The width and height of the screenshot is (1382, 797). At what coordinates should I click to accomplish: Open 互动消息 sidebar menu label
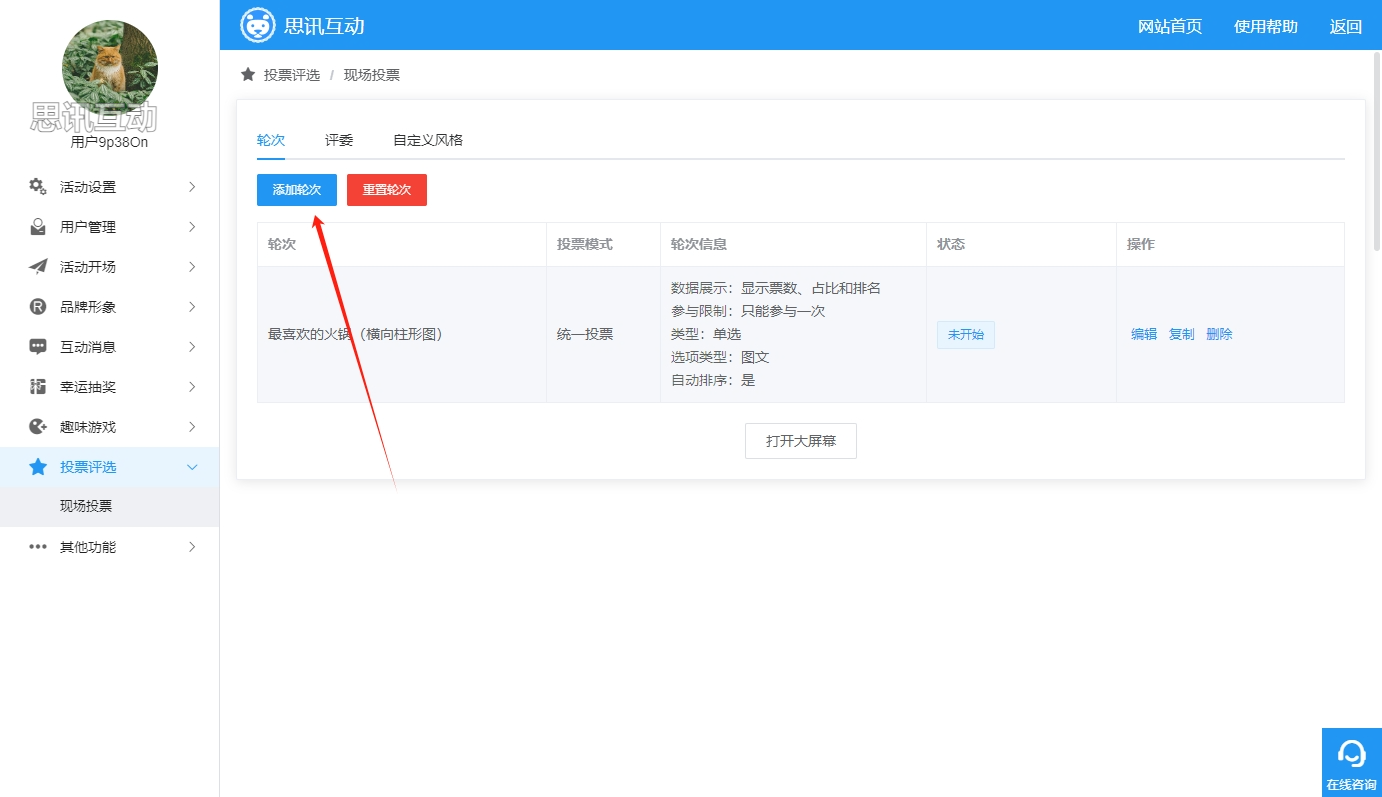88,347
